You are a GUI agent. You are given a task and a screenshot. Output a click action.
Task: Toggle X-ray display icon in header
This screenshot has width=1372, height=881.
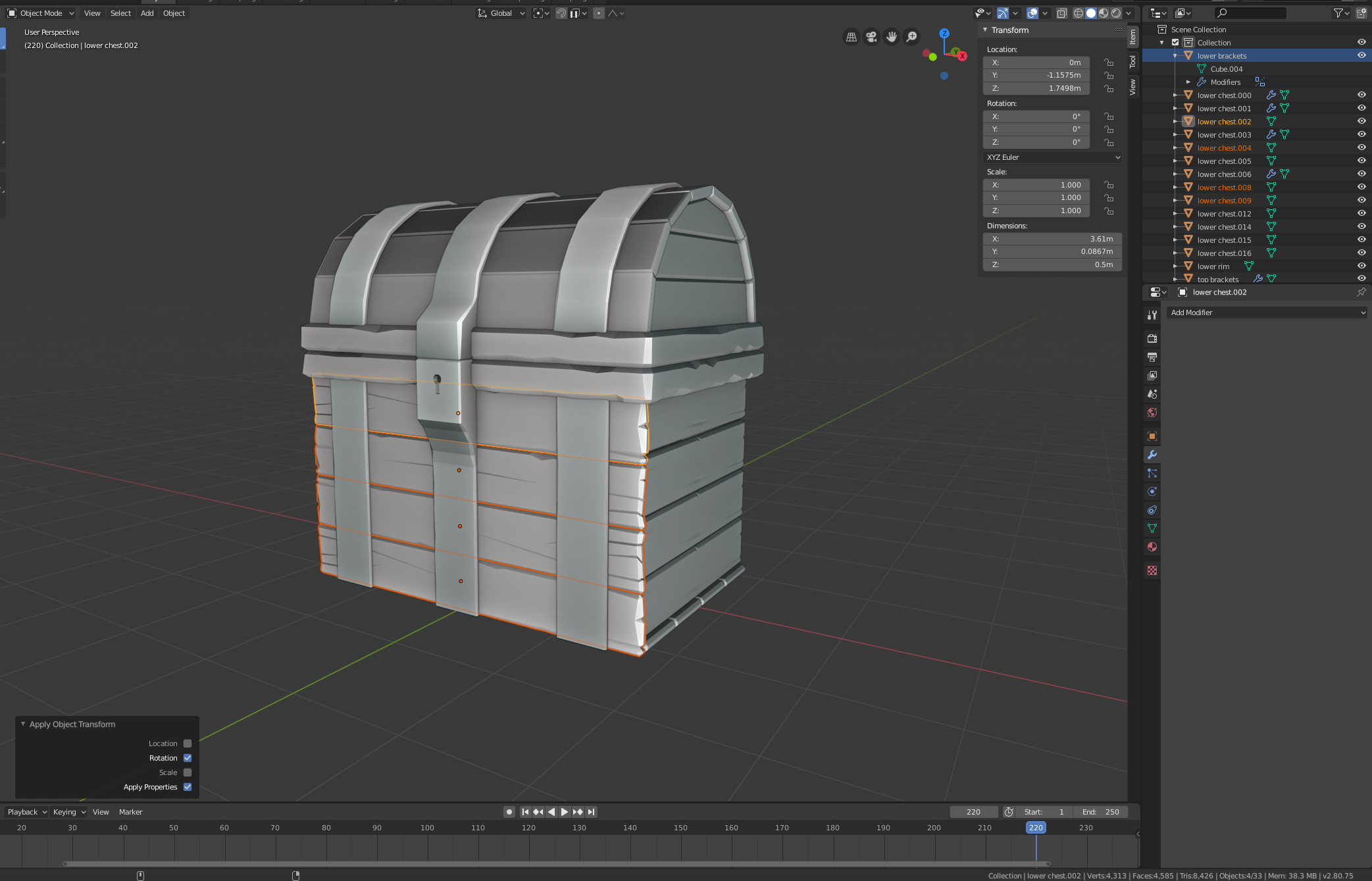click(1061, 13)
